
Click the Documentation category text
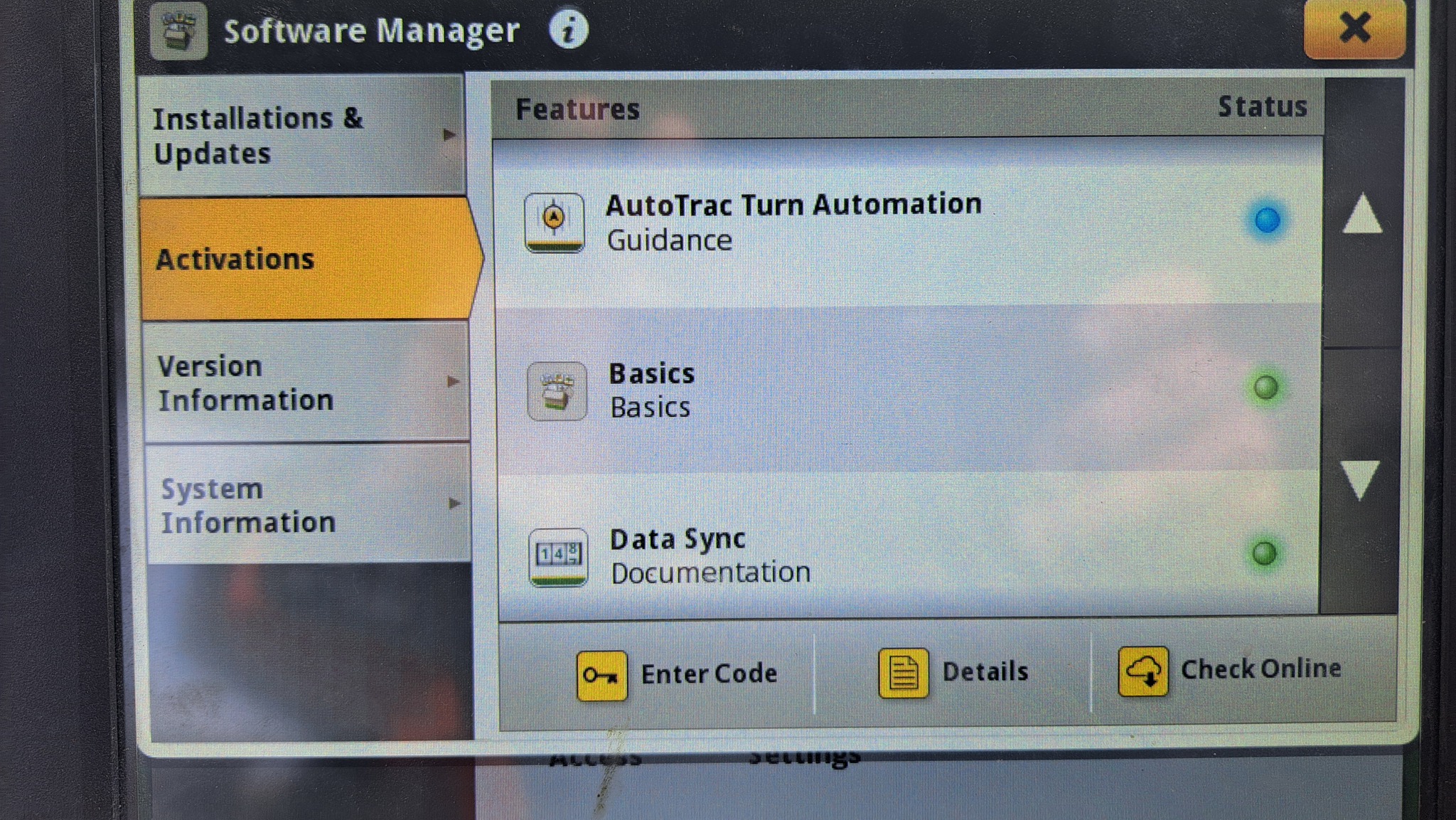click(711, 573)
